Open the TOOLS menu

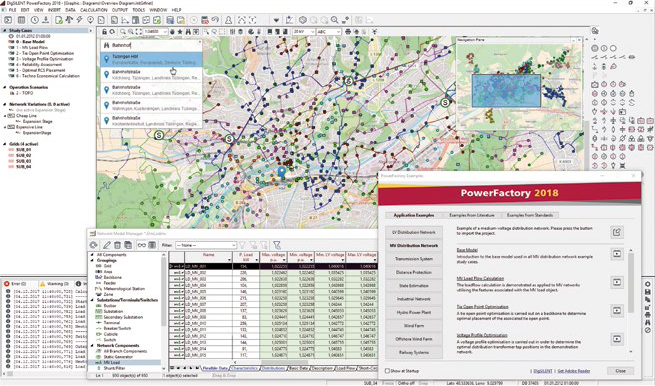[x=139, y=10]
